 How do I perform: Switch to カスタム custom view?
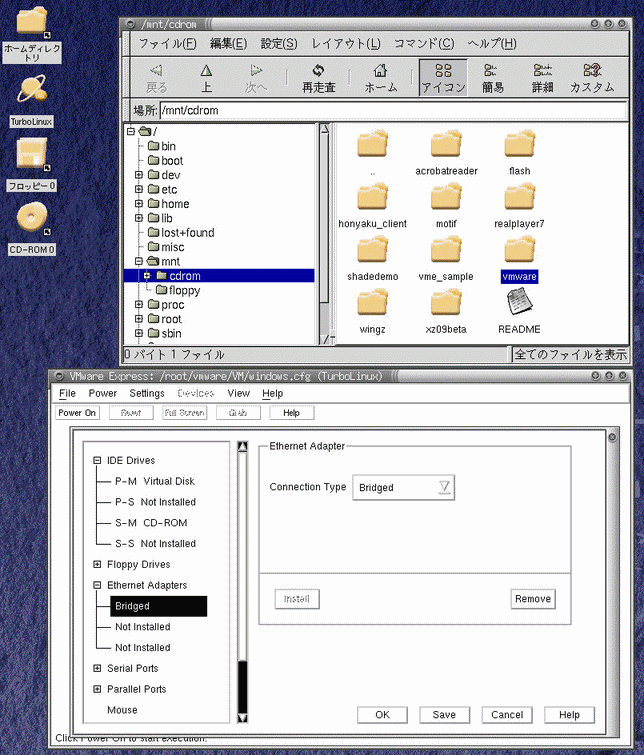[592, 78]
